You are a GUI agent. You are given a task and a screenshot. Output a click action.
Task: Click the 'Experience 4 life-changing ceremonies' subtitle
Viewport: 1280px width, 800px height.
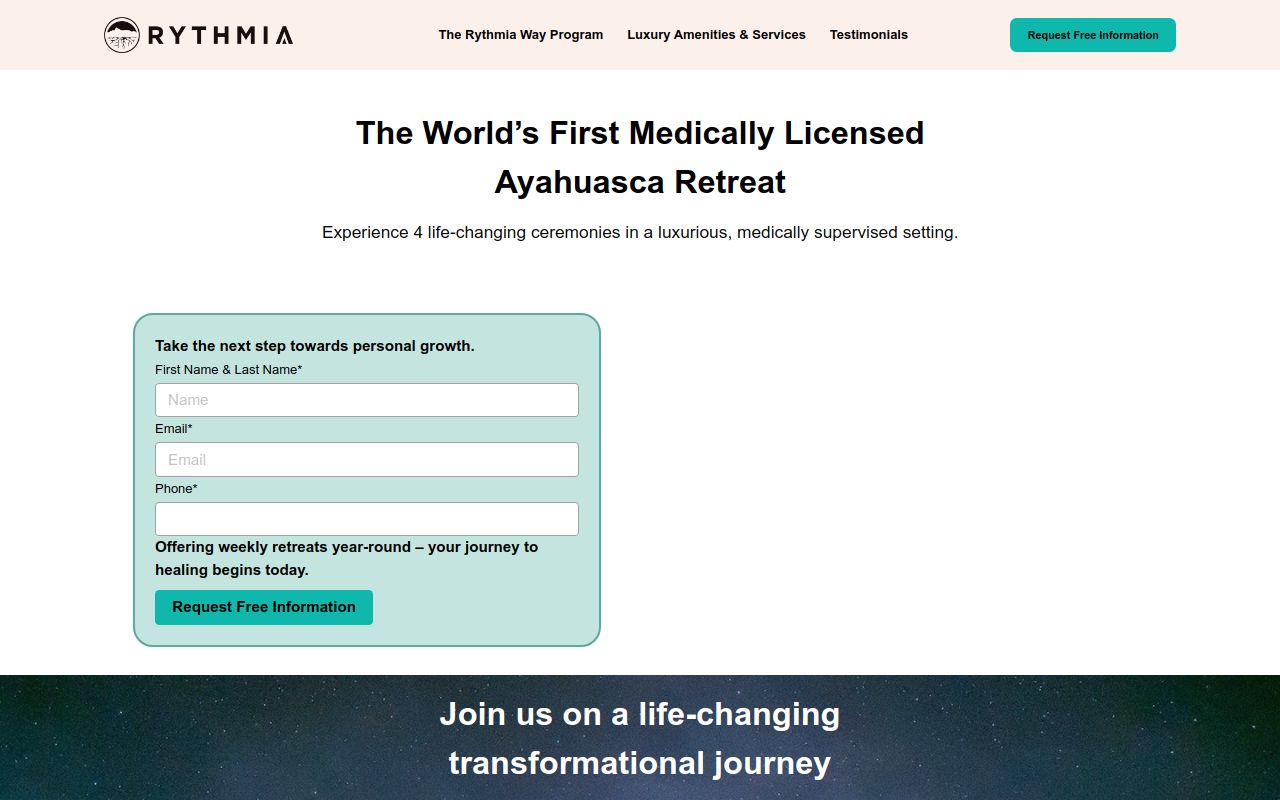pos(640,233)
